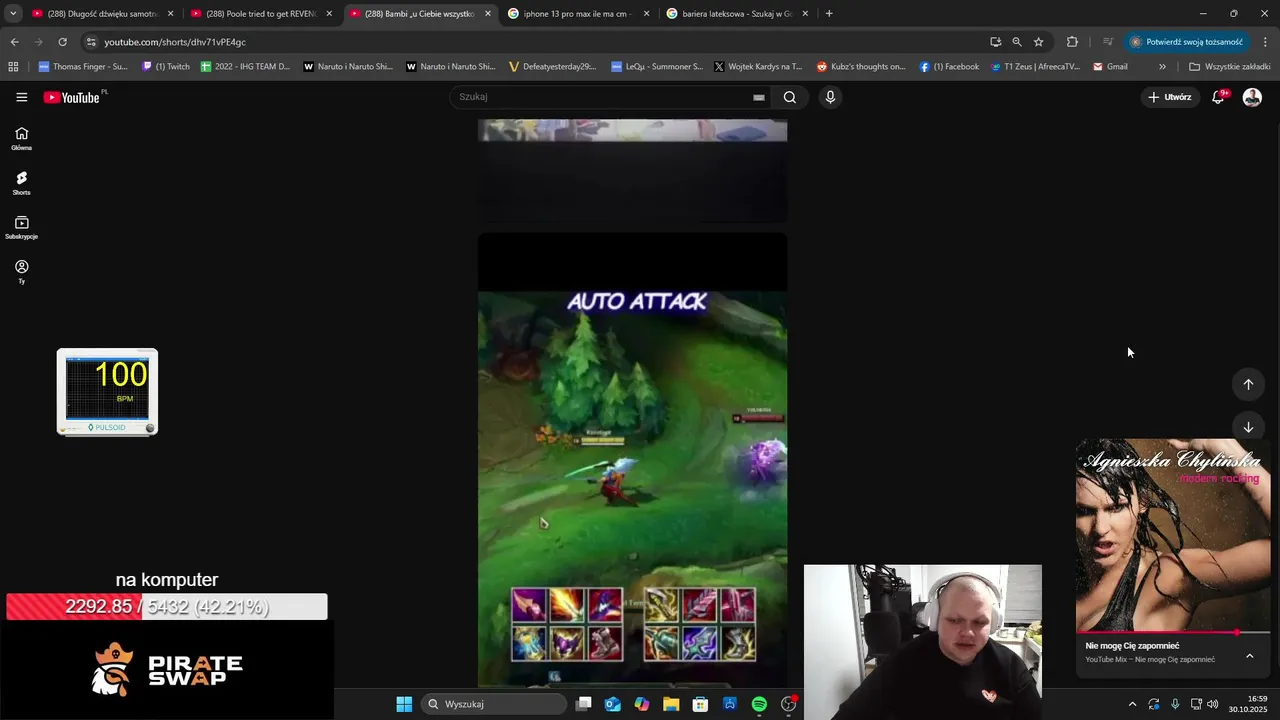Image resolution: width=1280 pixels, height=720 pixels.
Task: Click the taskbar Wyszukaj search box
Action: (494, 704)
